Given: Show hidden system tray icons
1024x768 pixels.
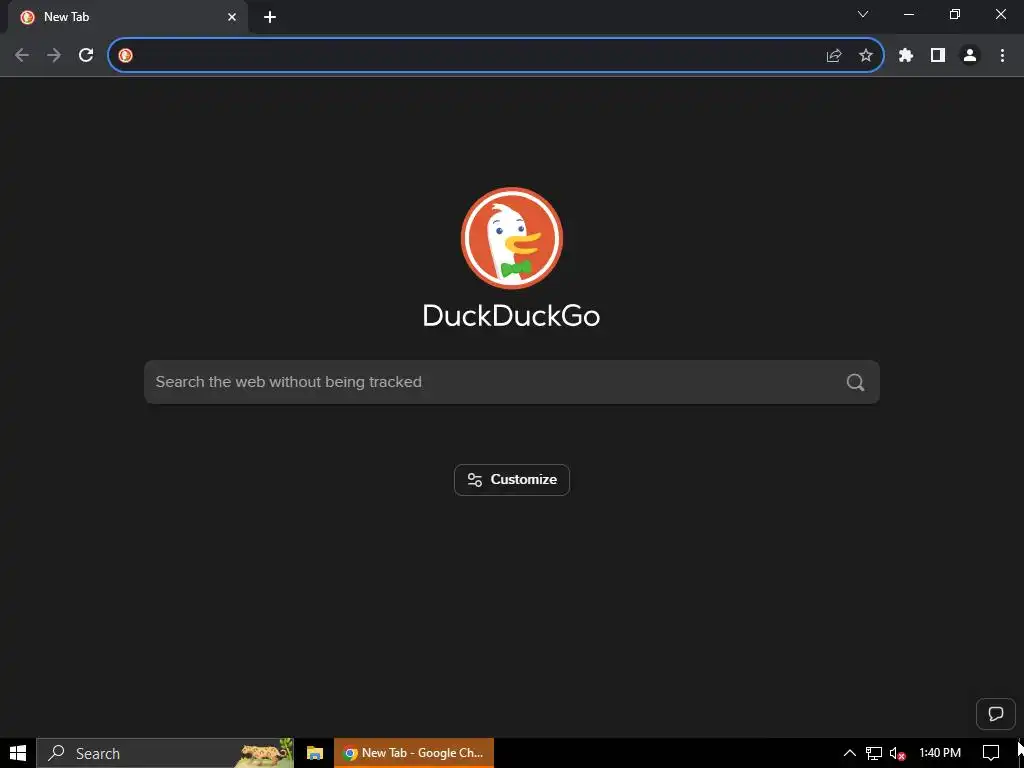Looking at the screenshot, I should coord(850,753).
